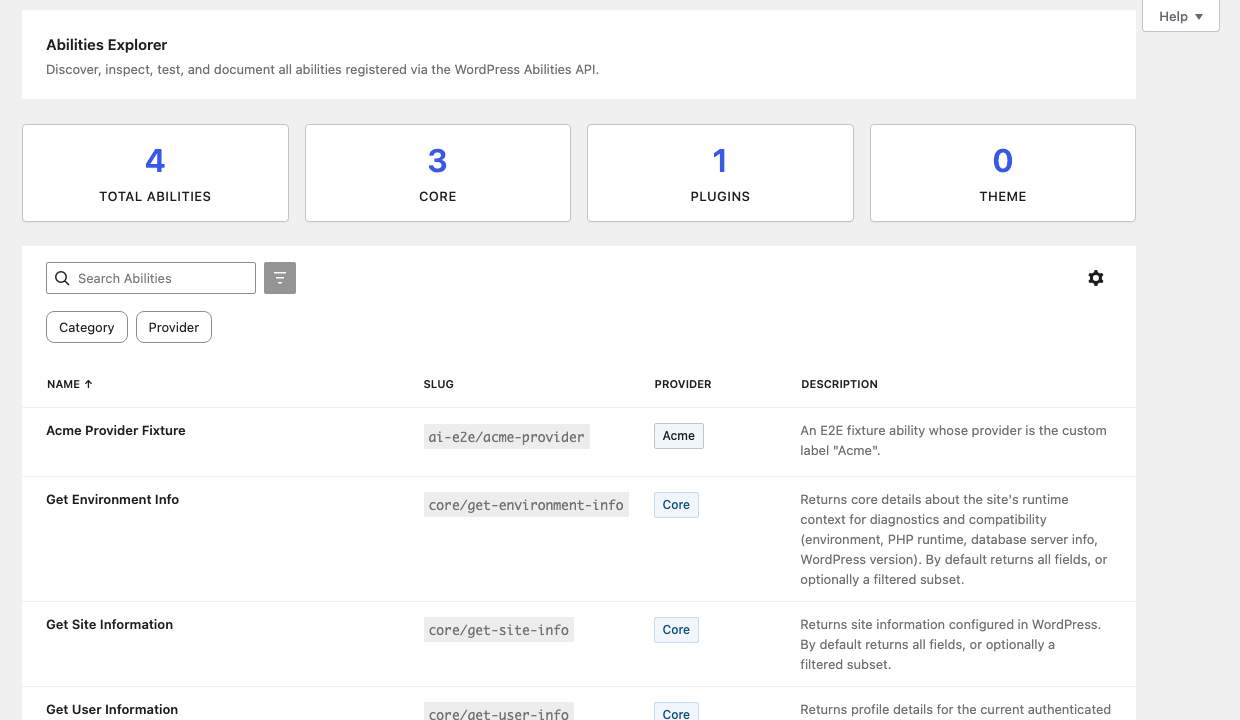Open the view options gear icon
Screen dimensions: 1240x720
[1096, 278]
